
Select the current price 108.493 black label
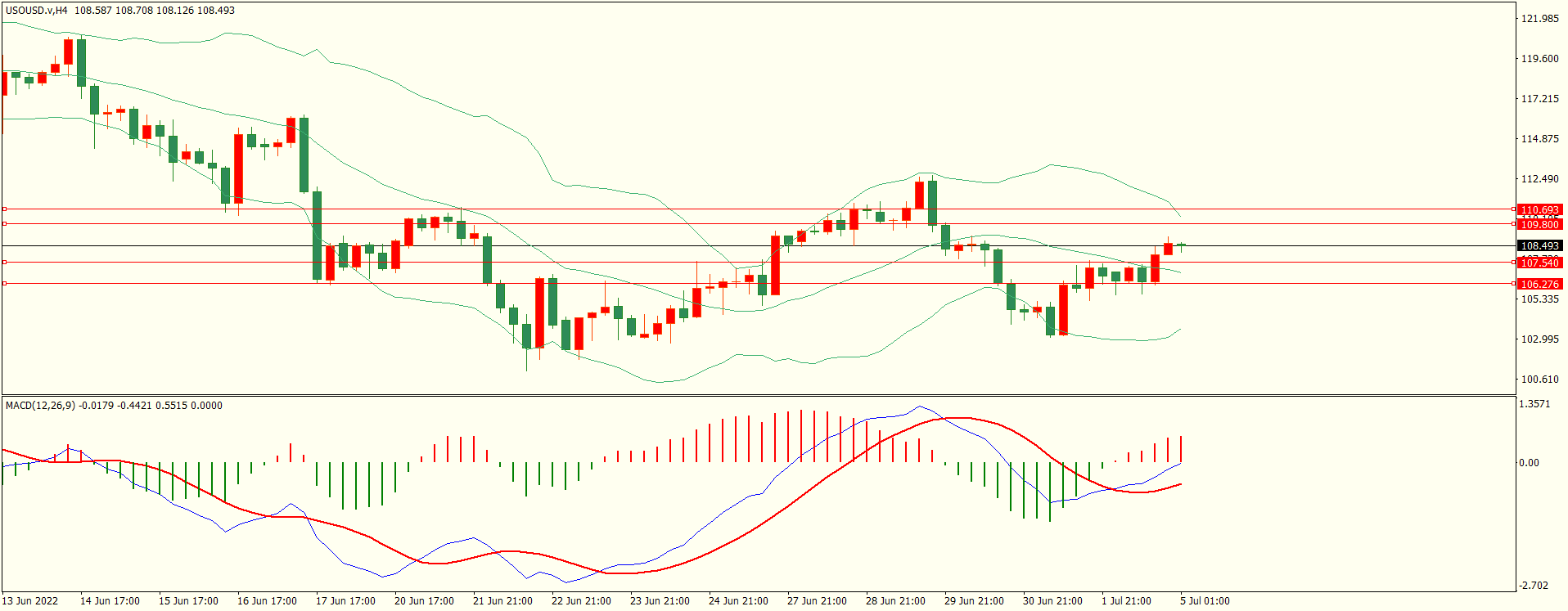tap(1539, 246)
